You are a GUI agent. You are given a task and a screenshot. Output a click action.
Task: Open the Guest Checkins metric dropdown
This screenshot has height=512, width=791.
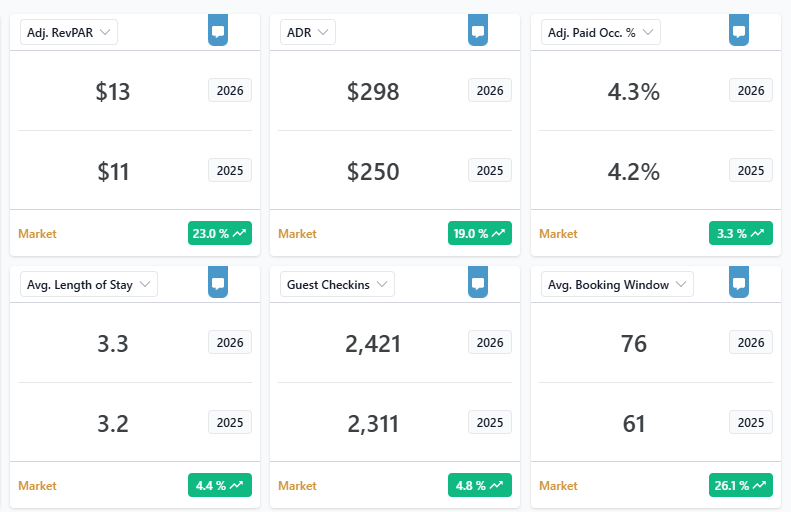[337, 285]
